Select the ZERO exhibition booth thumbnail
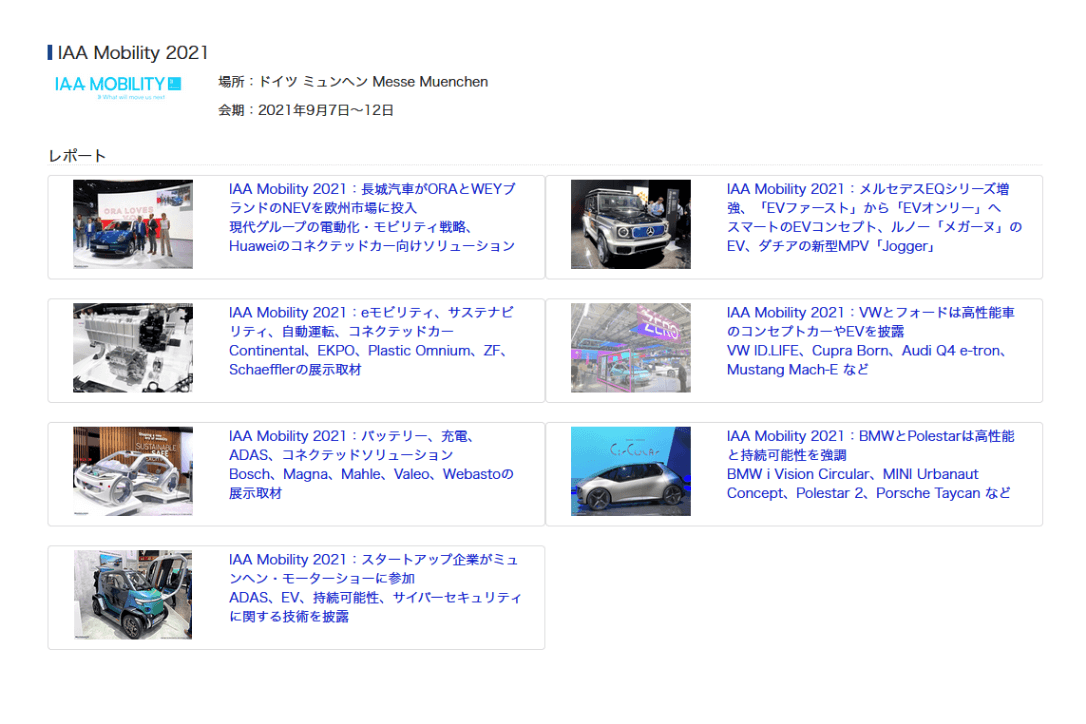The image size is (1086, 724). tap(630, 348)
